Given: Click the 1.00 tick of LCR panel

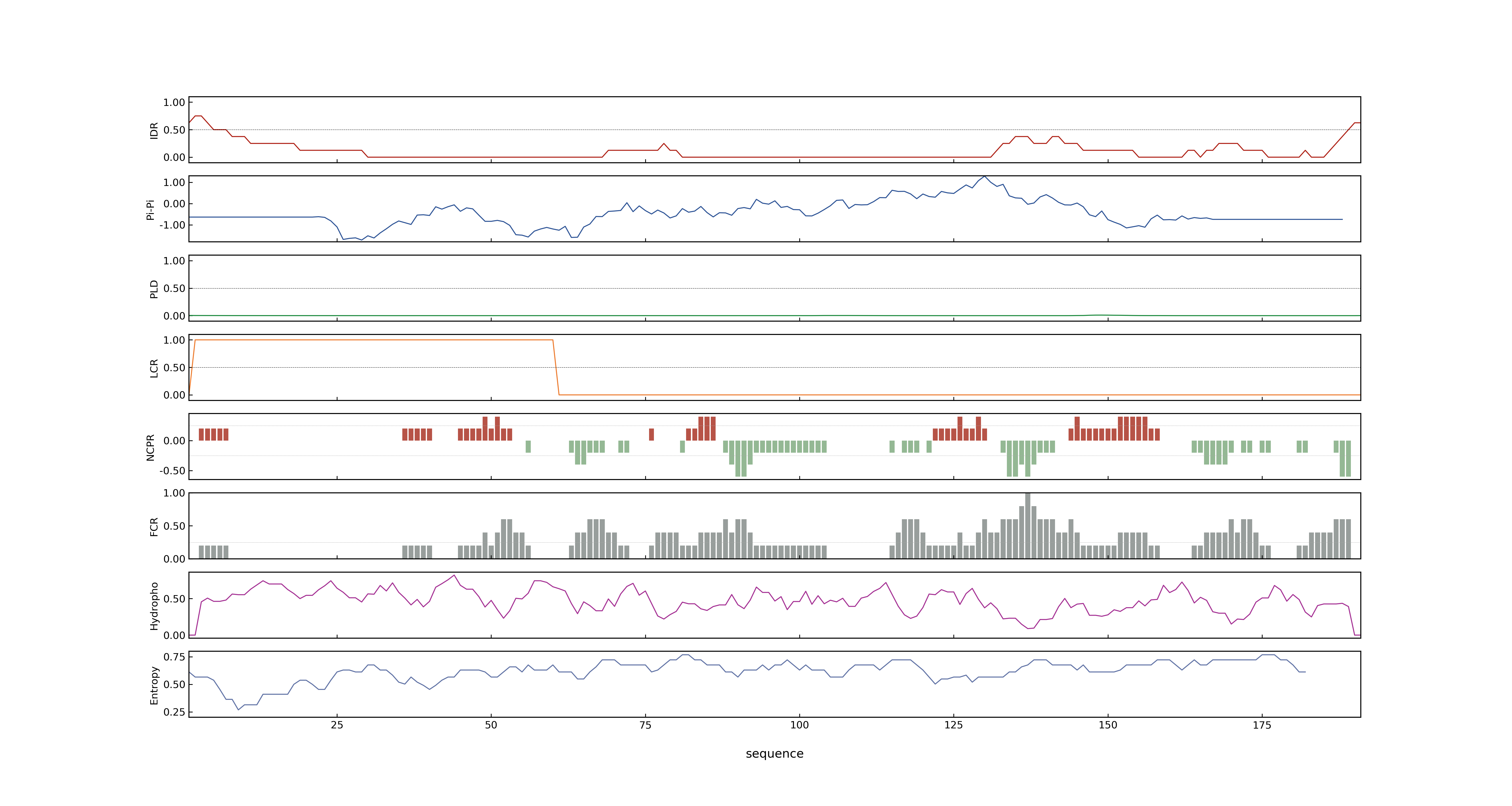Looking at the screenshot, I should 174,340.
